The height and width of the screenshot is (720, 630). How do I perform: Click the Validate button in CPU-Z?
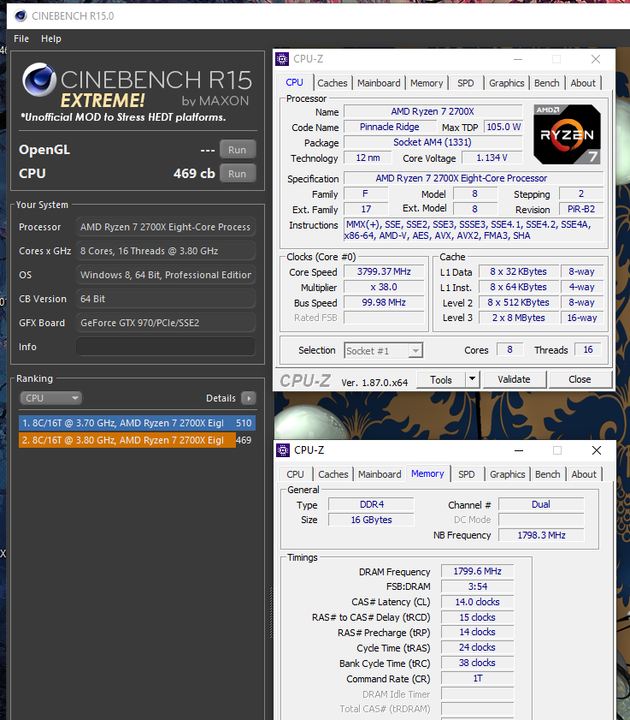coord(514,380)
